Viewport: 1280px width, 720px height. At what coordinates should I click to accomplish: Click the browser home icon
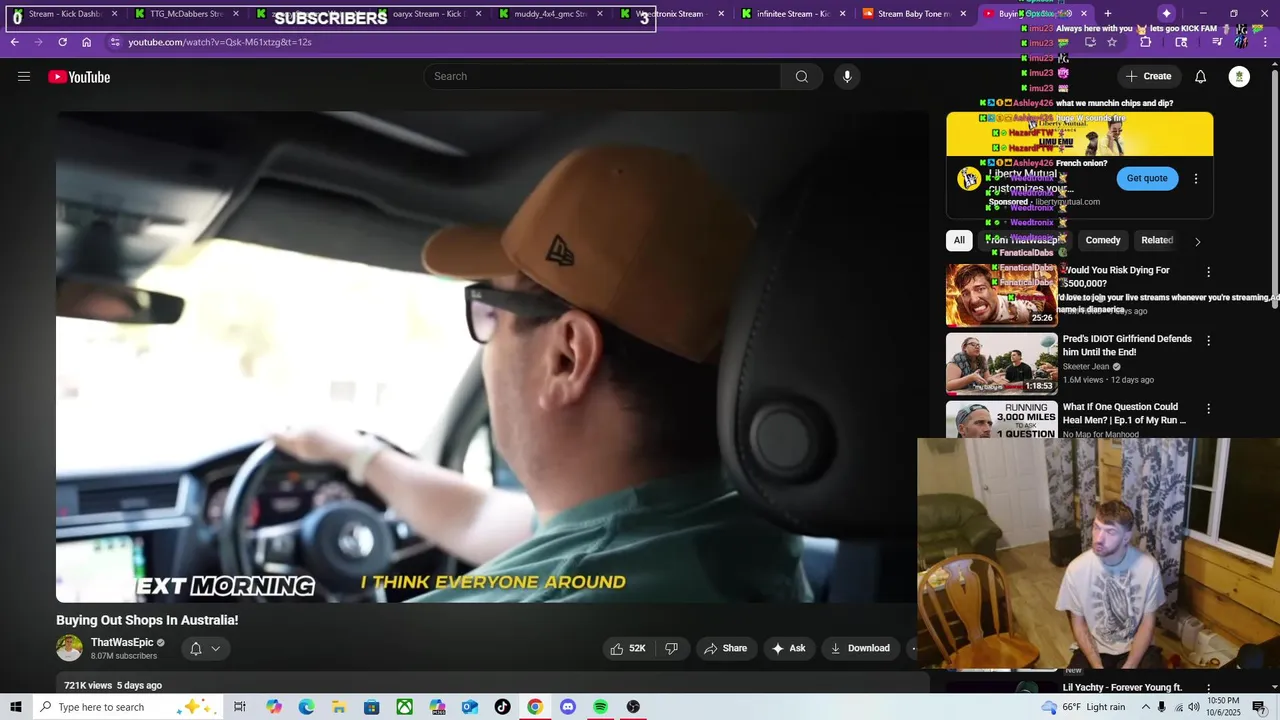[86, 42]
